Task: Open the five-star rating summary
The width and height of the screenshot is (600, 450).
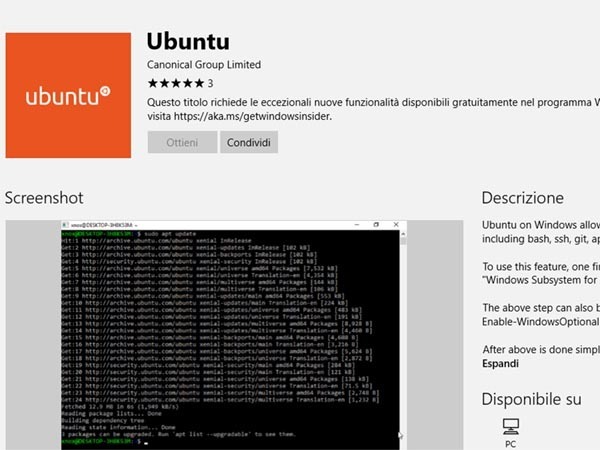Action: tap(180, 83)
